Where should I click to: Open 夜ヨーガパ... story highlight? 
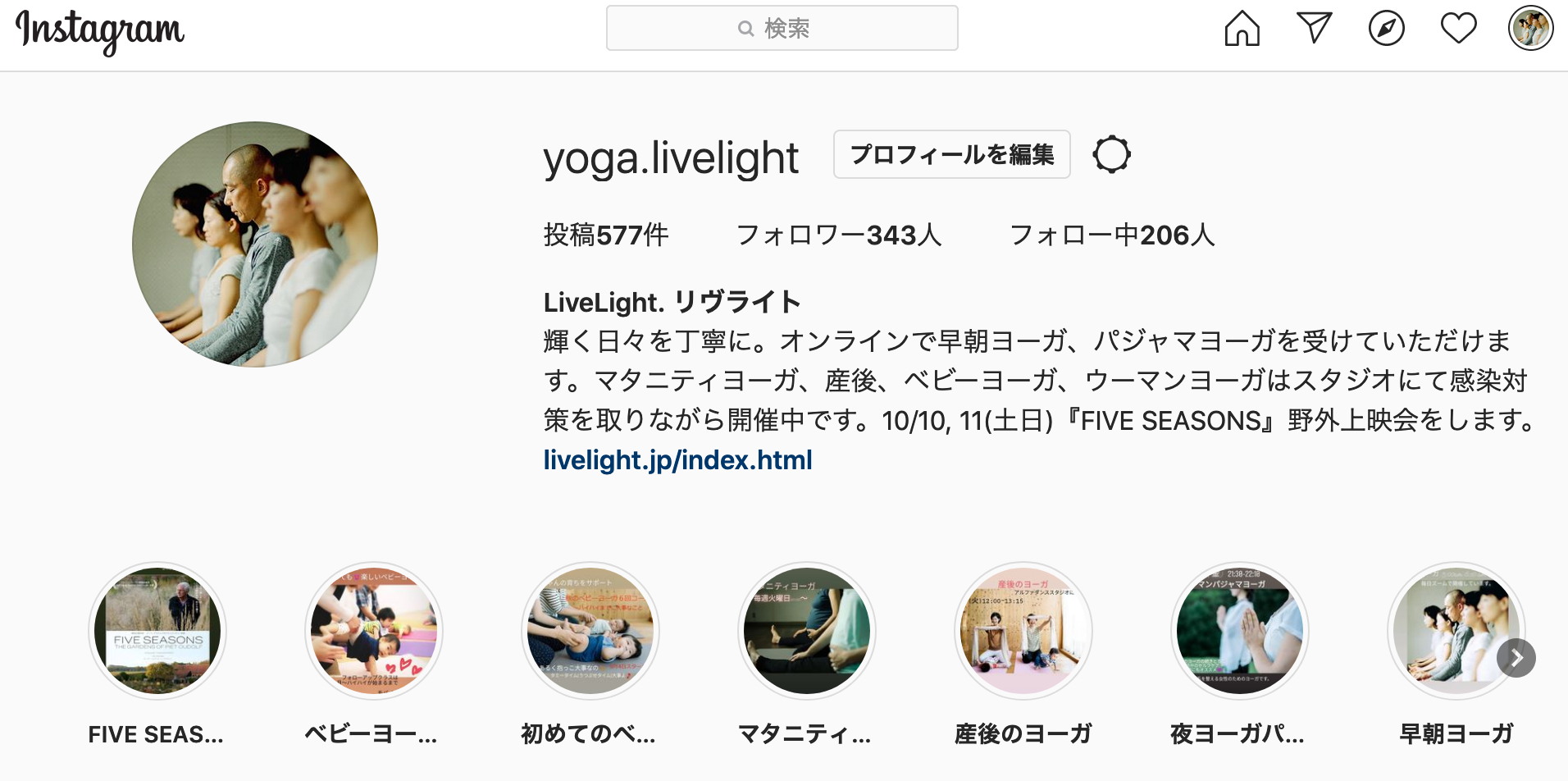click(1239, 654)
